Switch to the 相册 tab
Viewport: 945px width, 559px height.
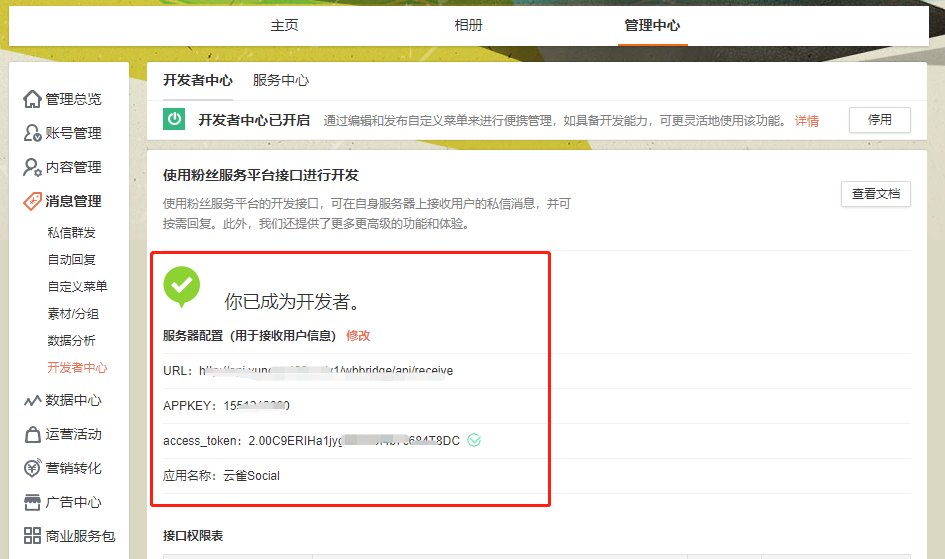pyautogui.click(x=468, y=25)
